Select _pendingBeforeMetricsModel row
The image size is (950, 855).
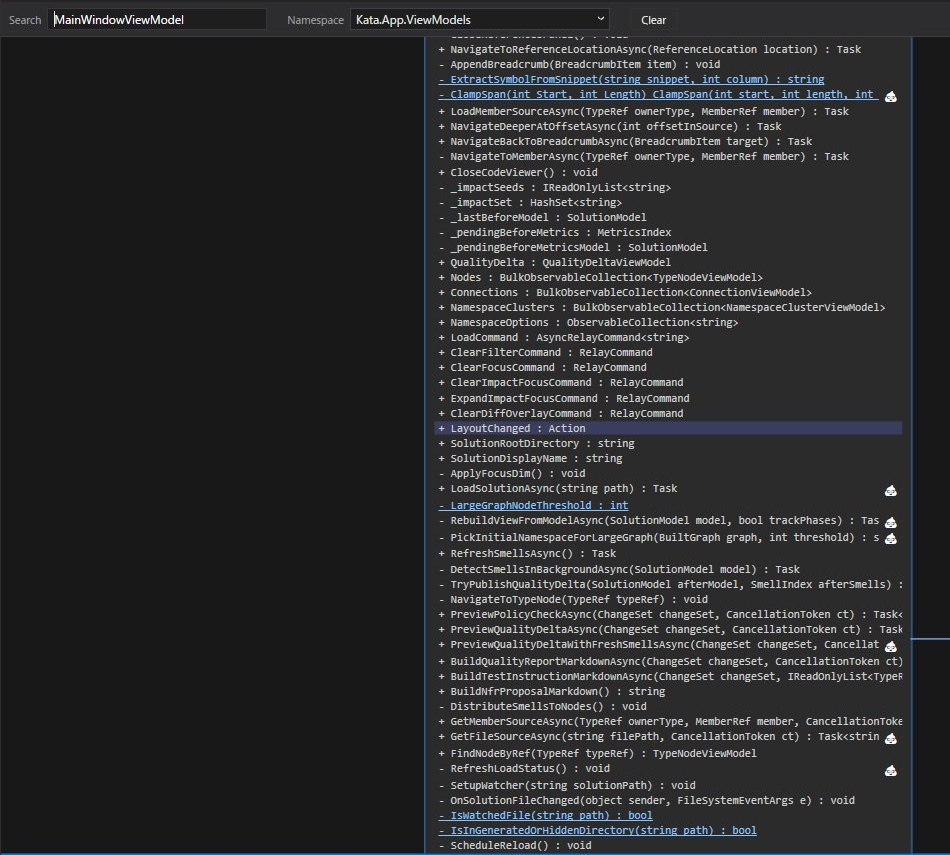coord(573,248)
